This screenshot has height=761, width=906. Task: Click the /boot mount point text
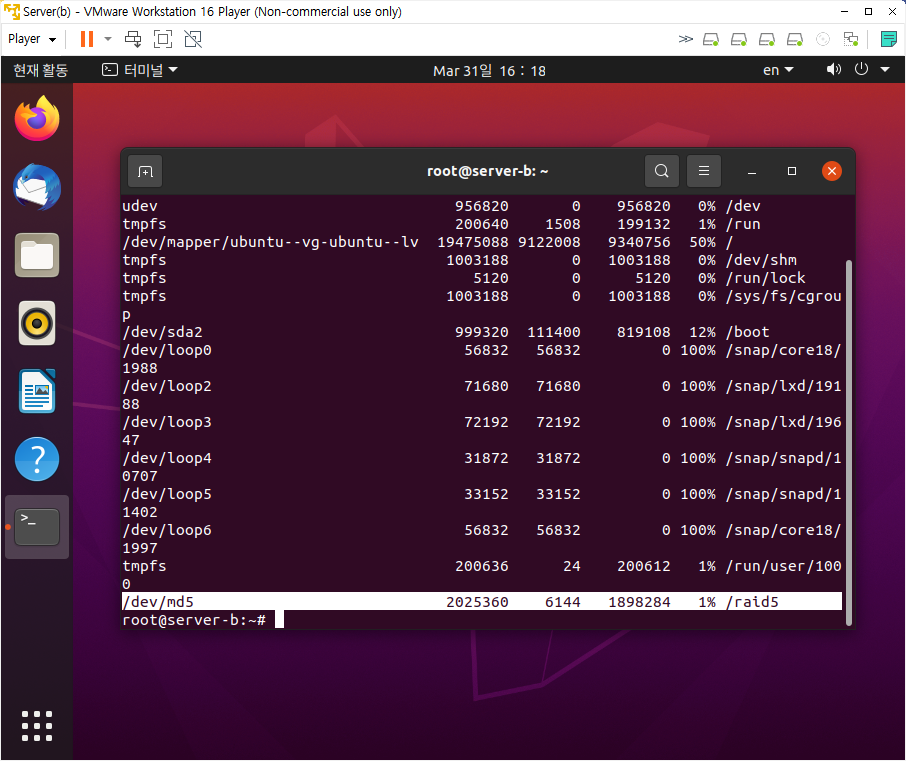point(748,332)
